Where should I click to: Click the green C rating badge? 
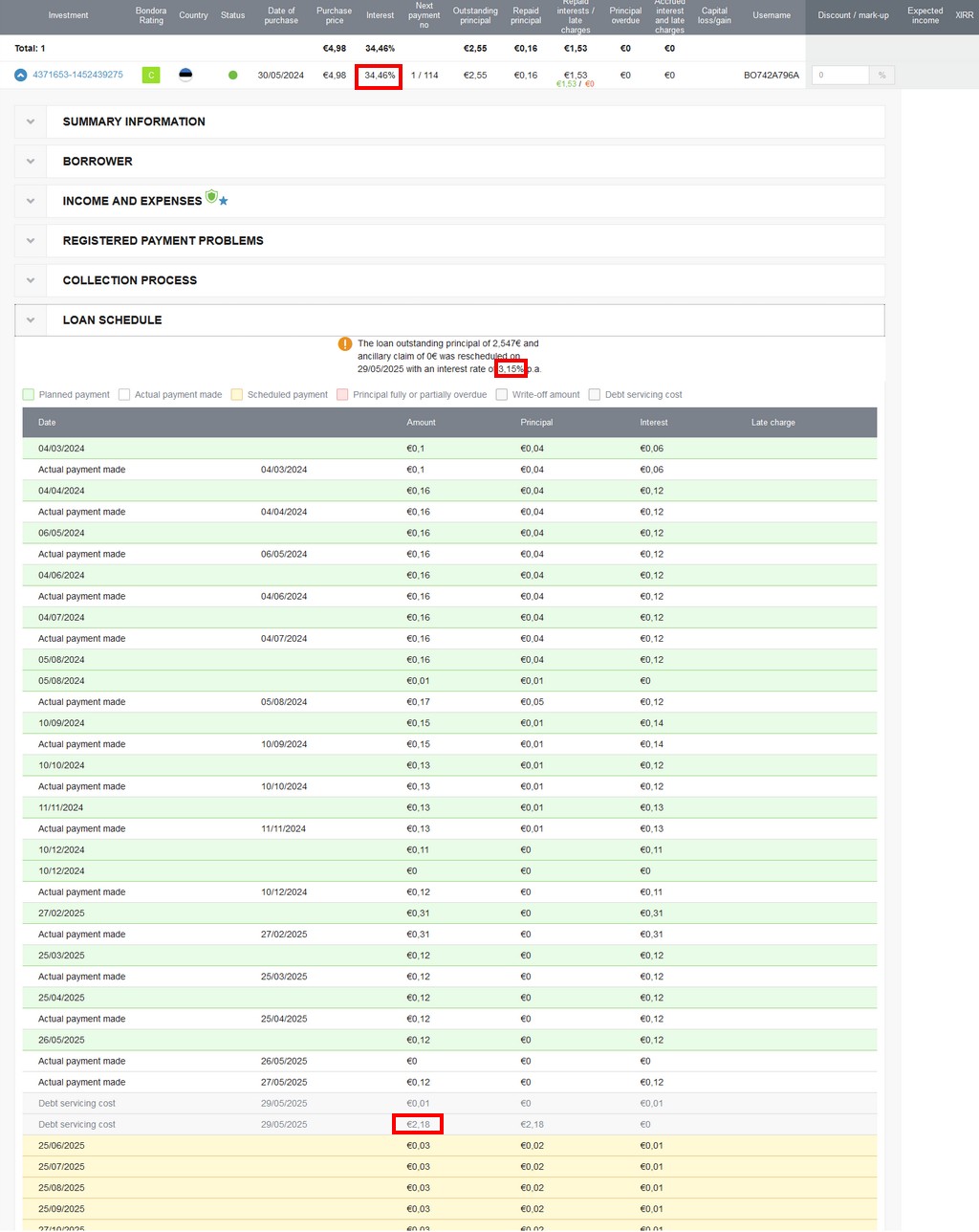coord(151,75)
